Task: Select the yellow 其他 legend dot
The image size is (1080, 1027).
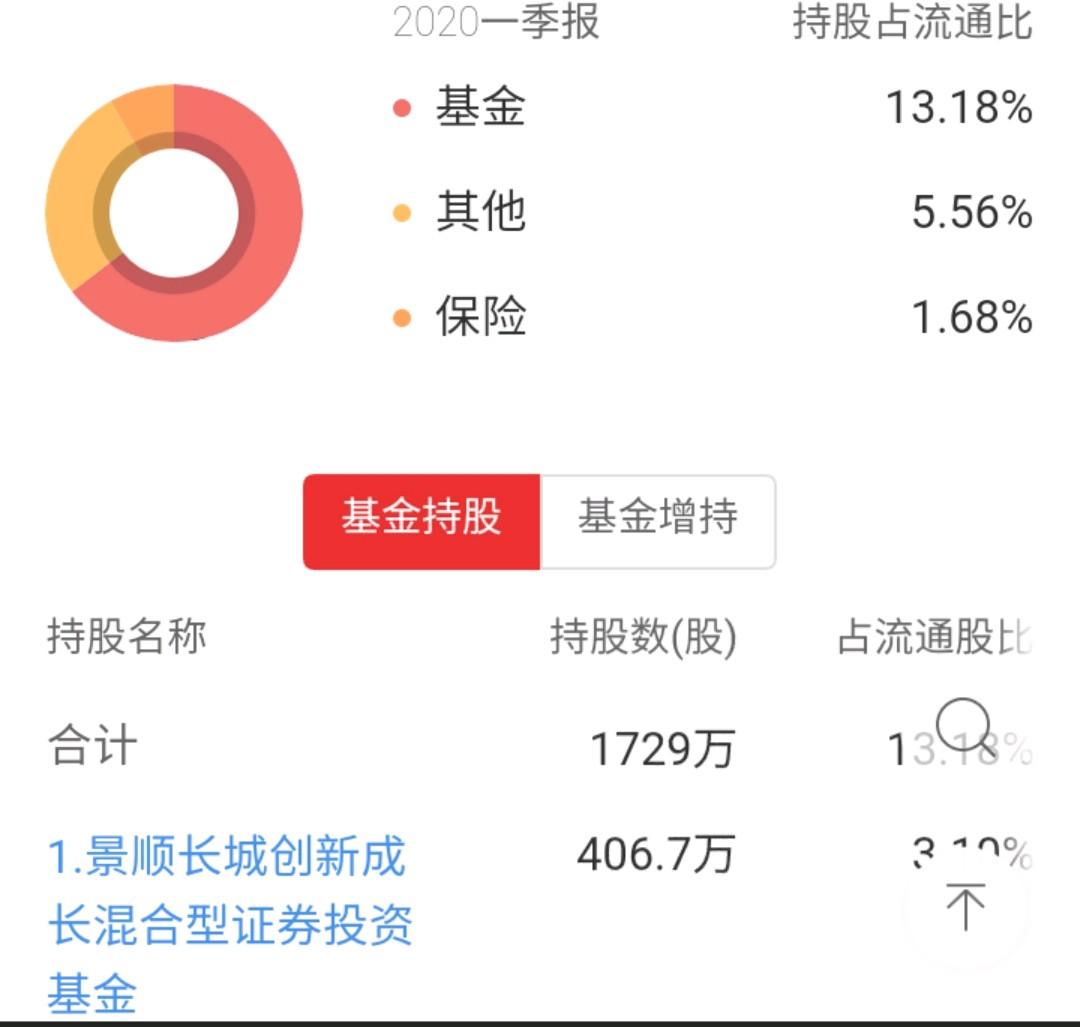Action: pyautogui.click(x=402, y=213)
